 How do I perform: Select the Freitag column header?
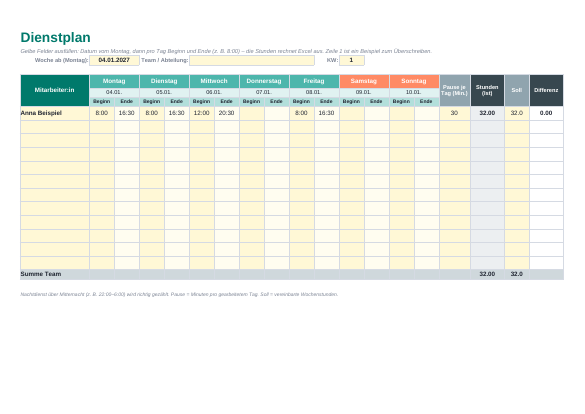coord(314,81)
